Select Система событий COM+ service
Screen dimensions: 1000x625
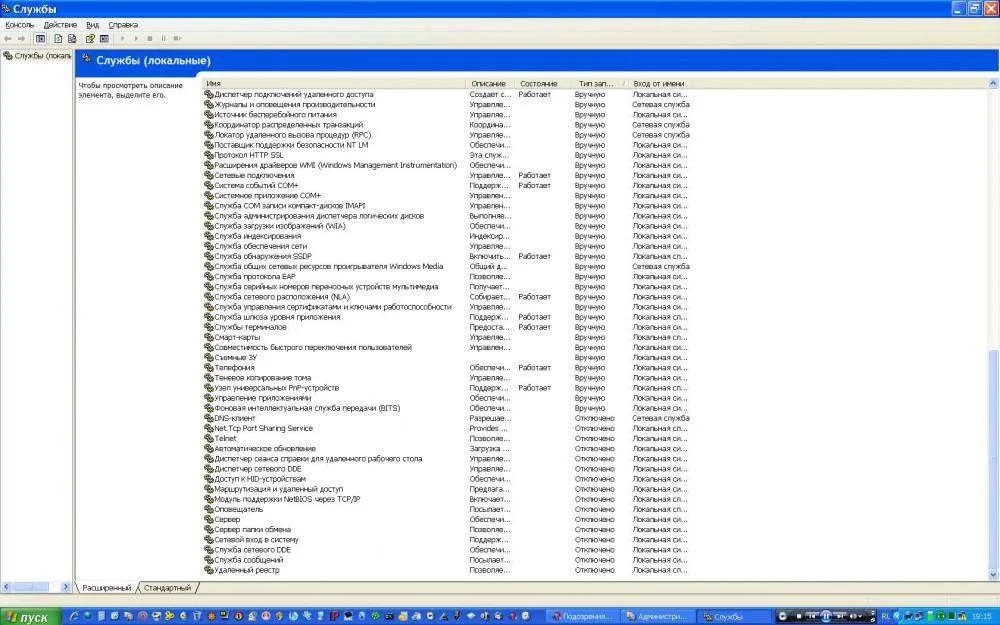point(256,186)
